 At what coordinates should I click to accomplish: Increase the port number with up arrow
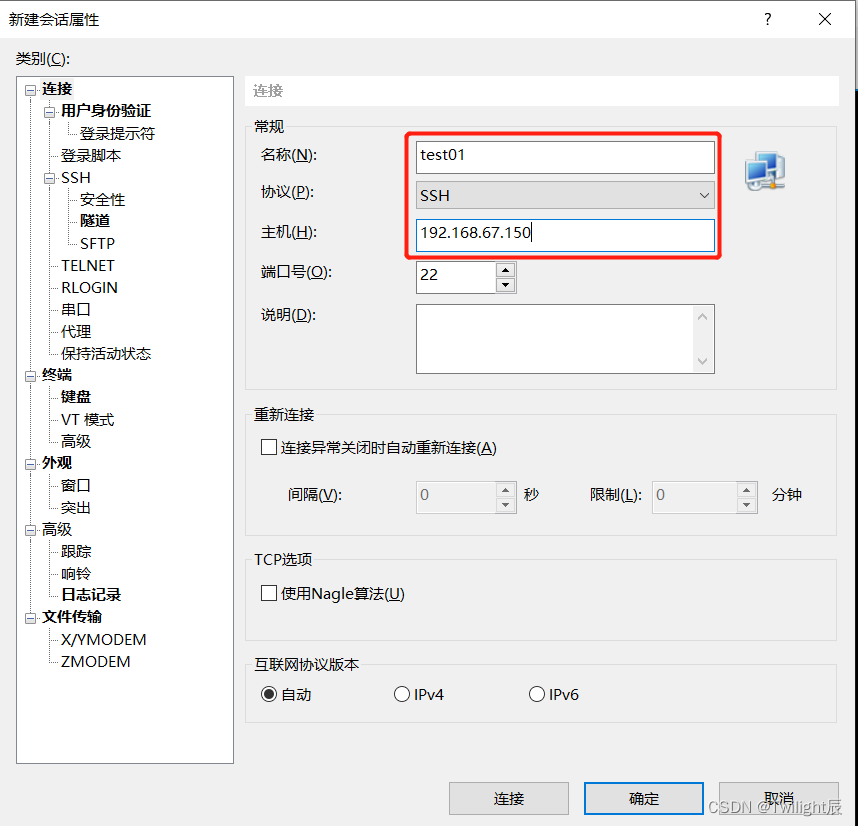[x=506, y=270]
